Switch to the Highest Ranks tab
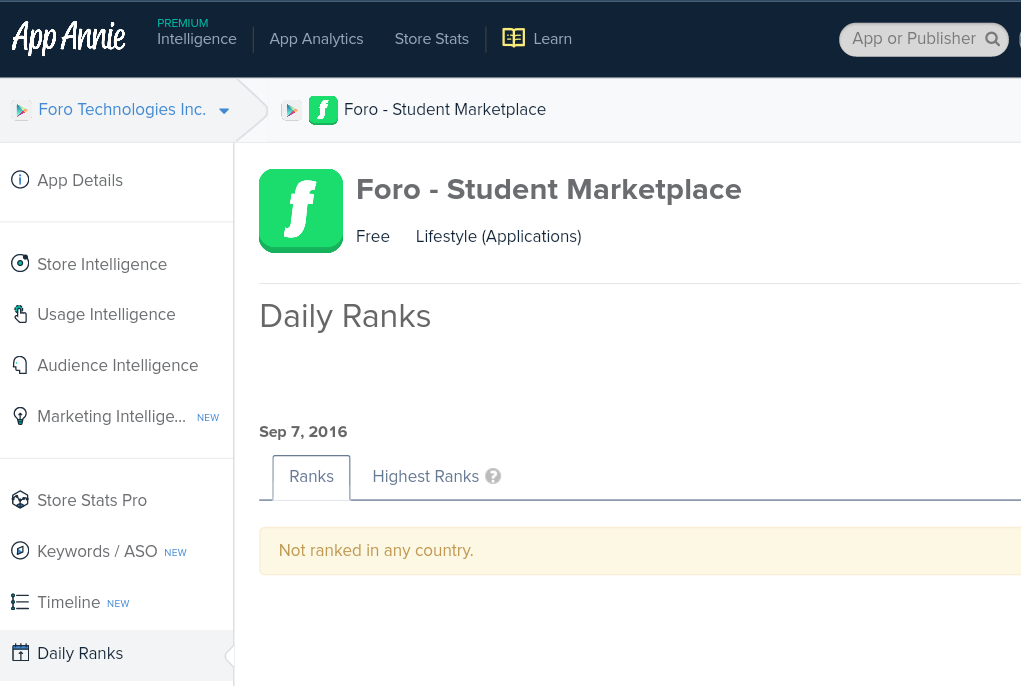Viewport: 1021px width, 686px height. (x=425, y=477)
